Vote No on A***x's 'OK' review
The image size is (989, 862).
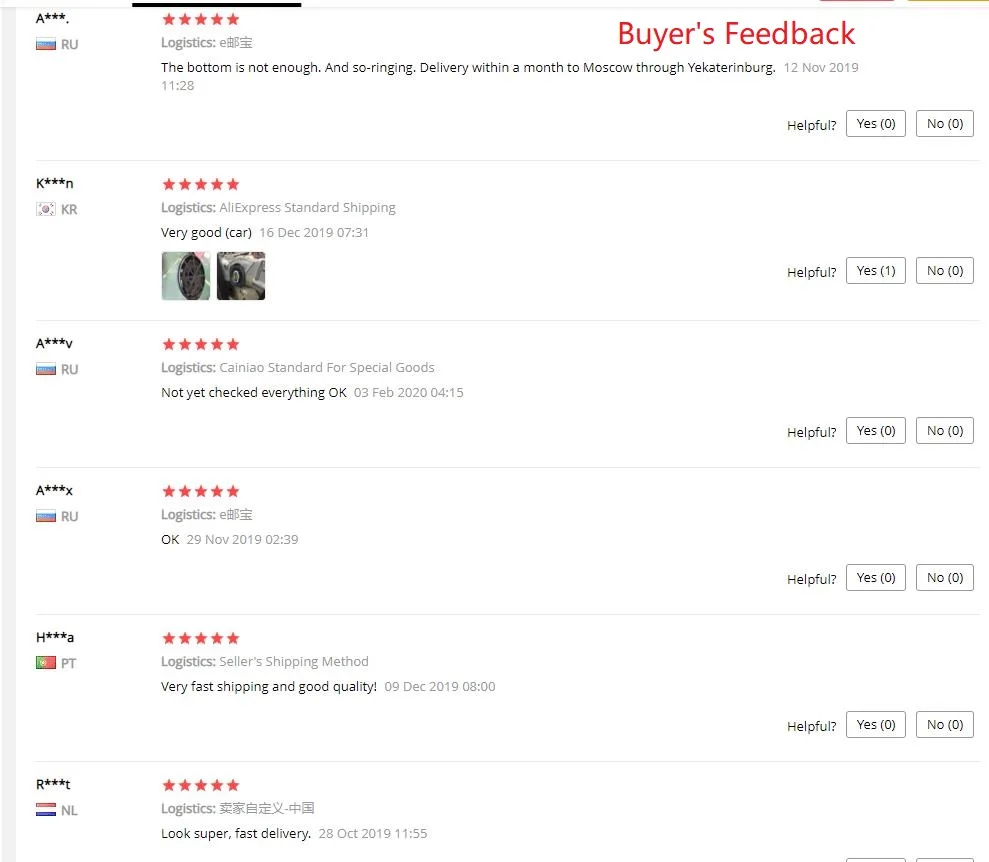[x=944, y=578]
